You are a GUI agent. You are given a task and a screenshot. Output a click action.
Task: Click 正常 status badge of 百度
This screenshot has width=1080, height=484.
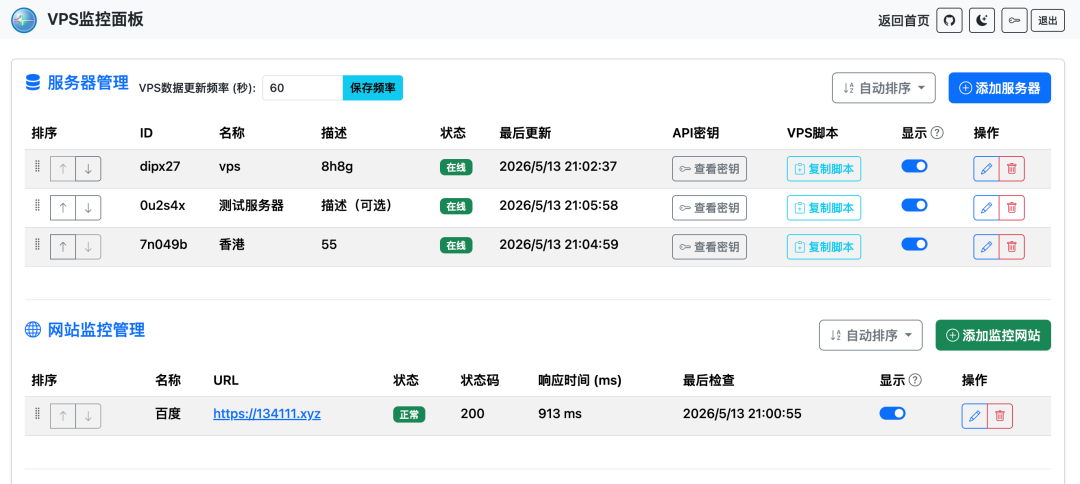409,414
